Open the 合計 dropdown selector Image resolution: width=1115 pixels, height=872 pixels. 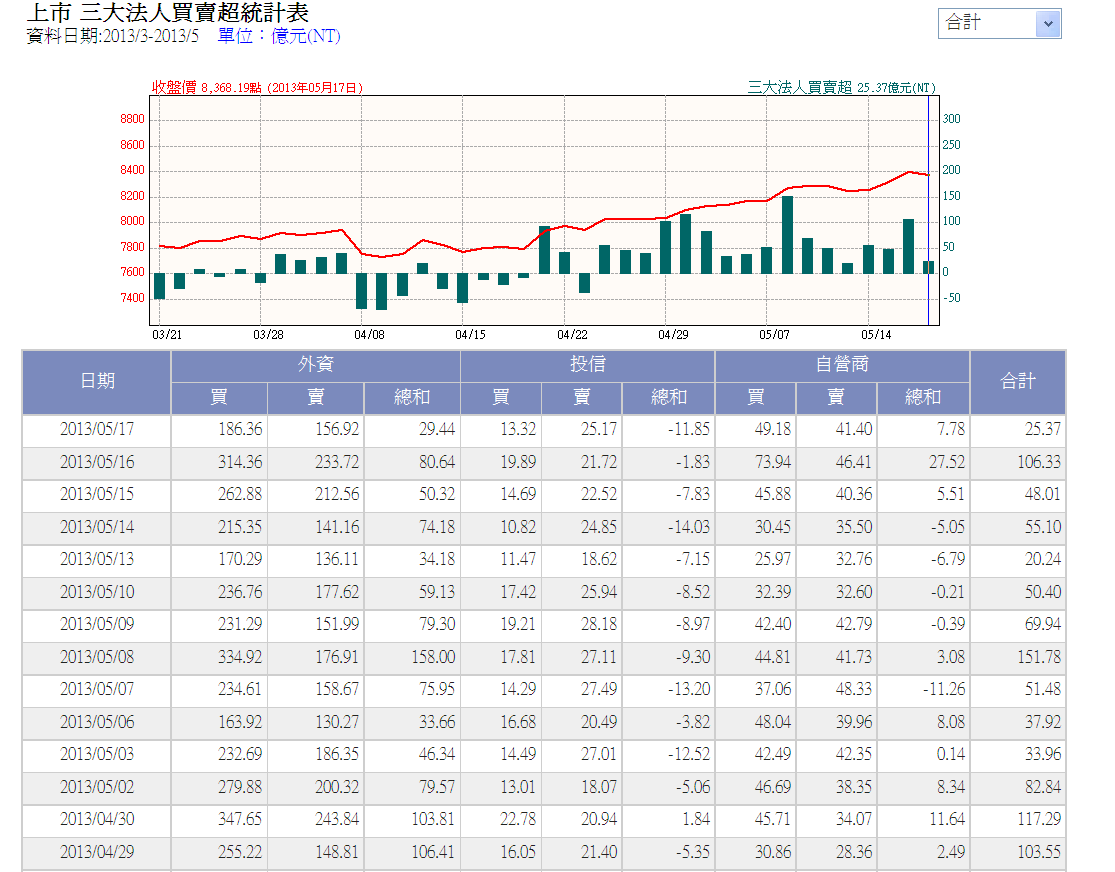coord(999,23)
